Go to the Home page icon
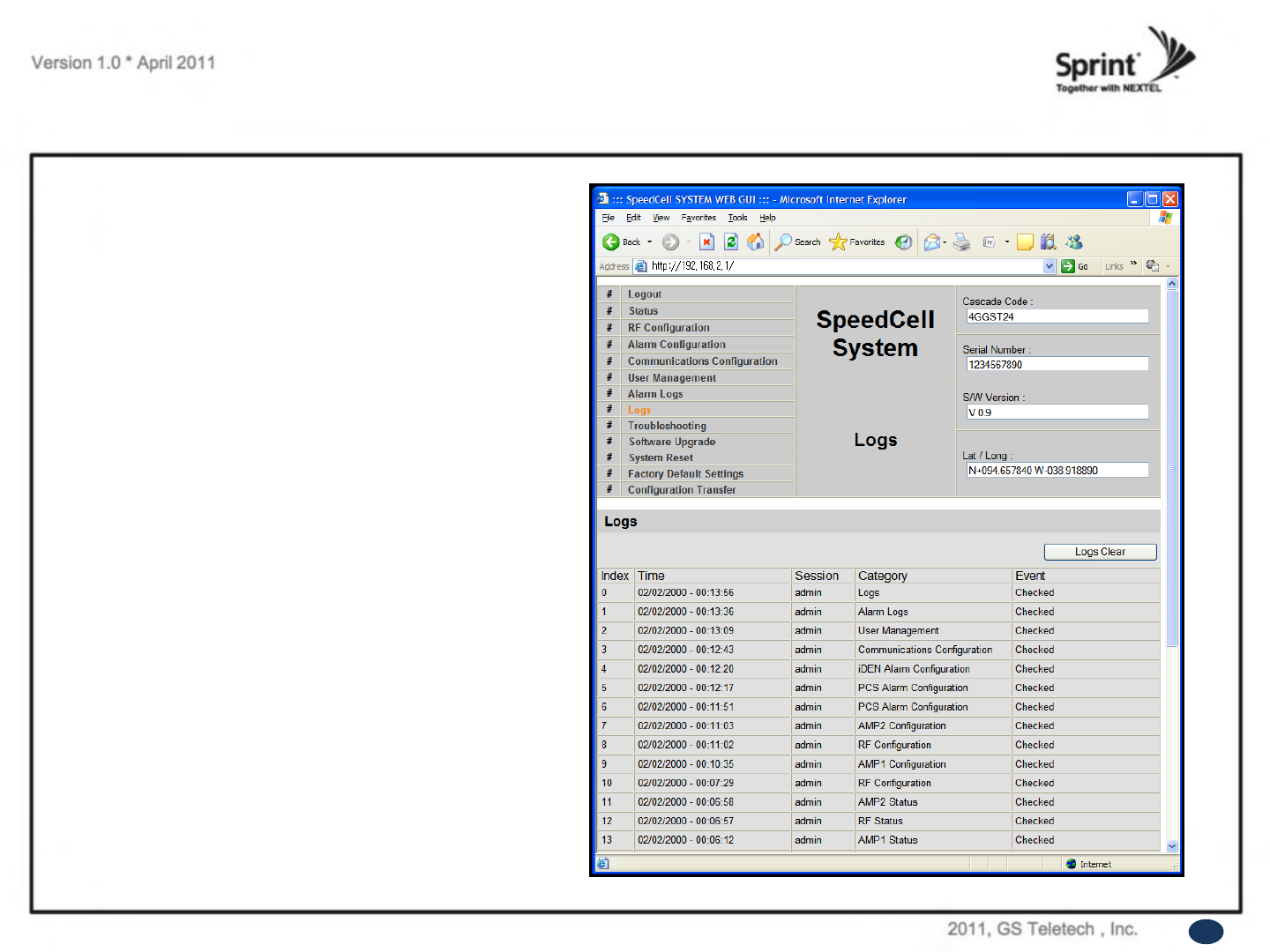1270x952 pixels. (x=756, y=242)
